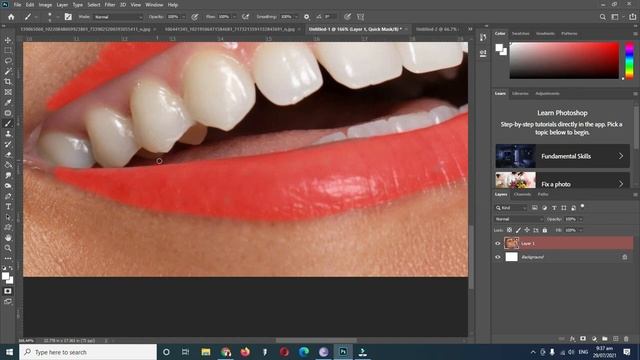640x360 pixels.
Task: Select the Pen tool
Action: tap(8, 196)
